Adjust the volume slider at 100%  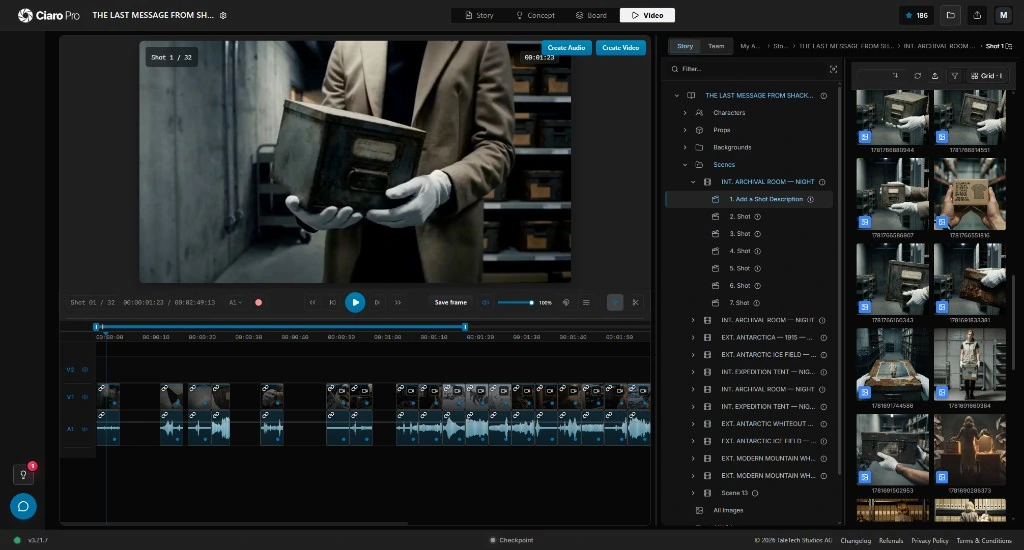tap(515, 302)
